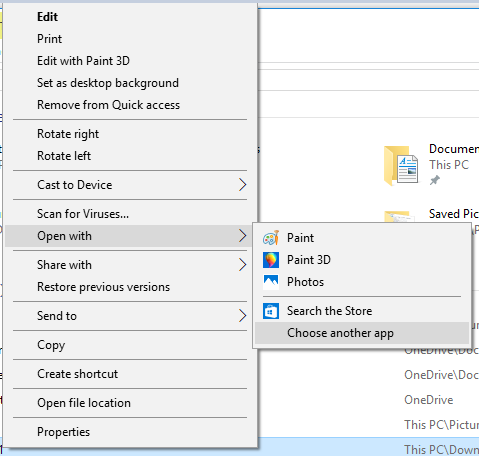Click the This PC\Pictures path entry
The width and height of the screenshot is (479, 456).
pyautogui.click(x=441, y=425)
